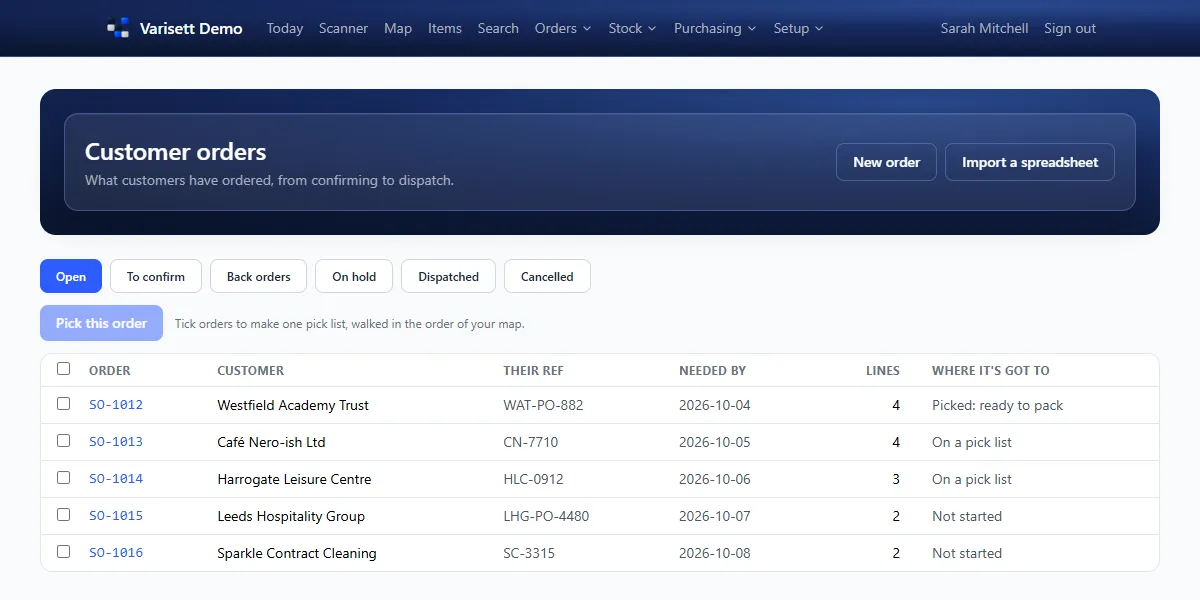Click the Pick this order button
The width and height of the screenshot is (1200, 600).
click(x=101, y=323)
